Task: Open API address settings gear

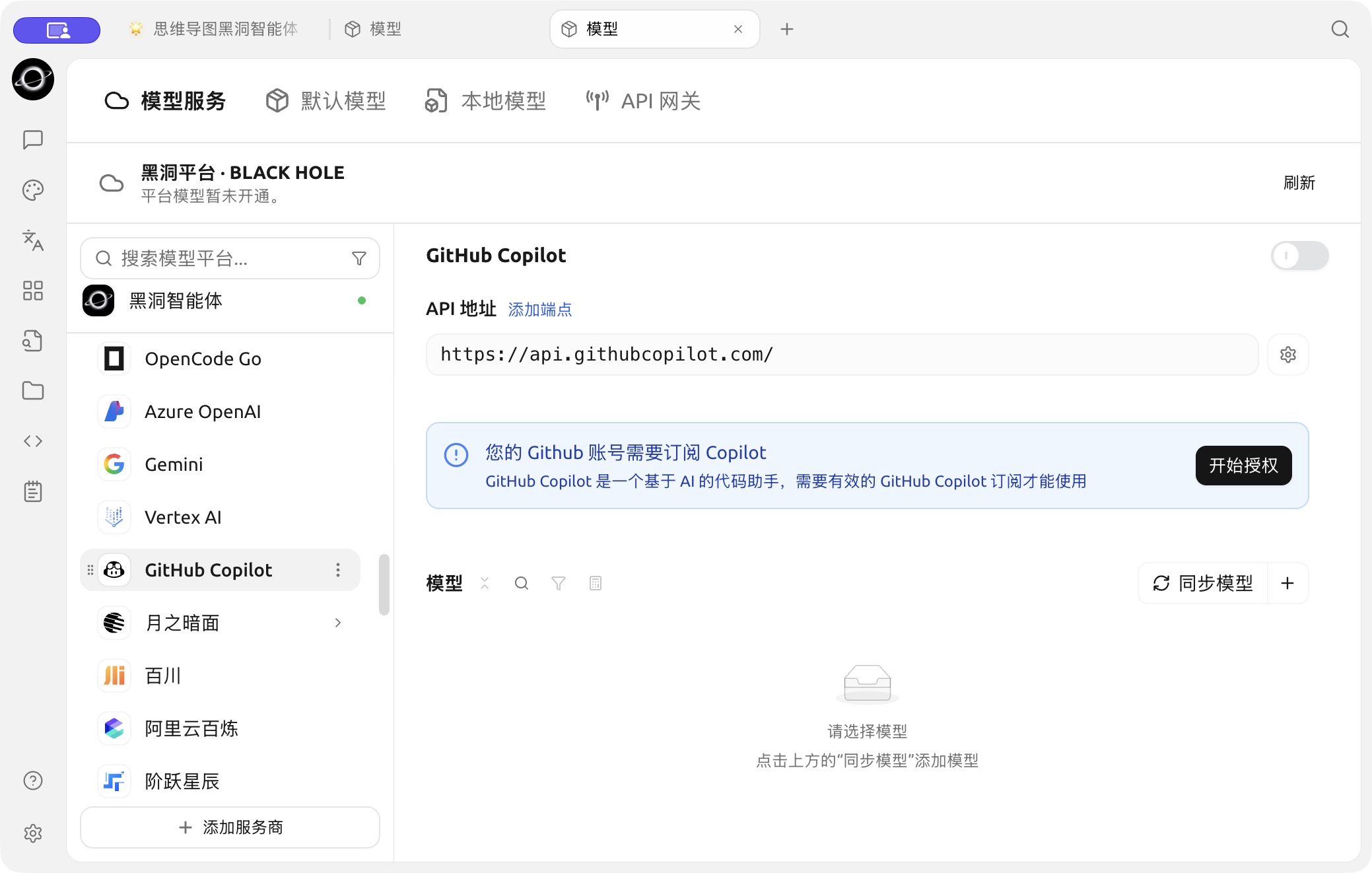Action: 1288,355
